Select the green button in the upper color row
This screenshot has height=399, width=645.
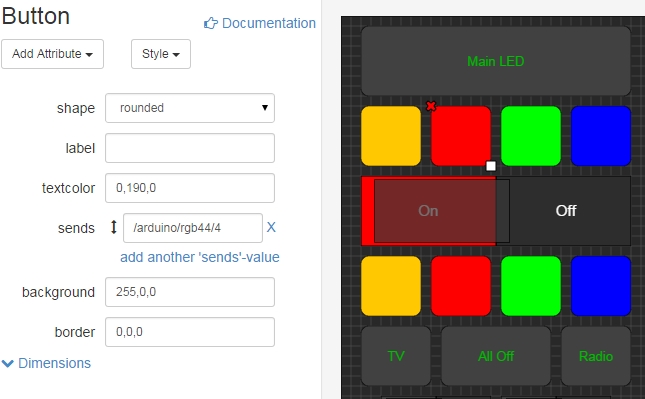pyautogui.click(x=531, y=136)
